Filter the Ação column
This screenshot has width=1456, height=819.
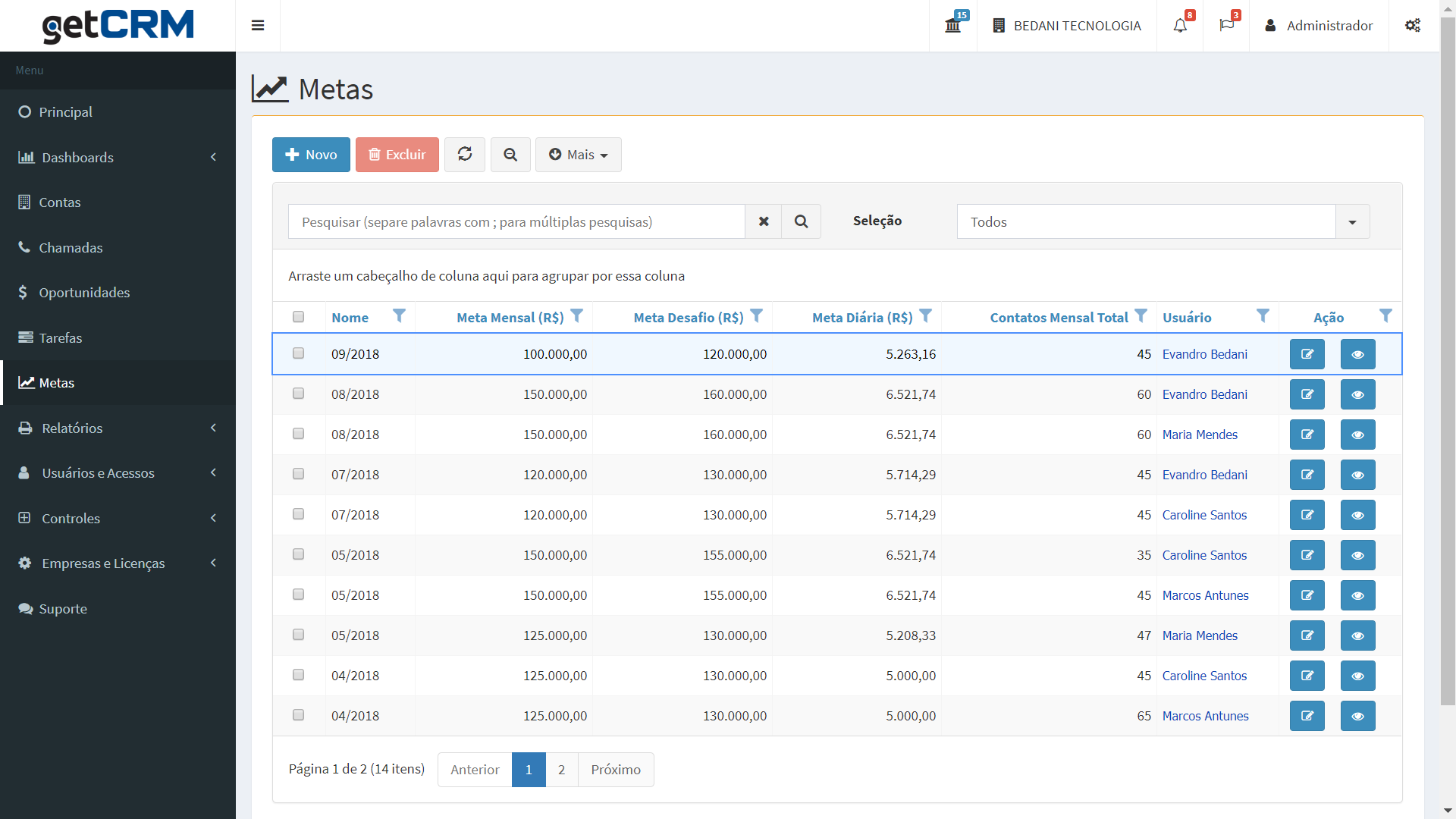pyautogui.click(x=1386, y=316)
